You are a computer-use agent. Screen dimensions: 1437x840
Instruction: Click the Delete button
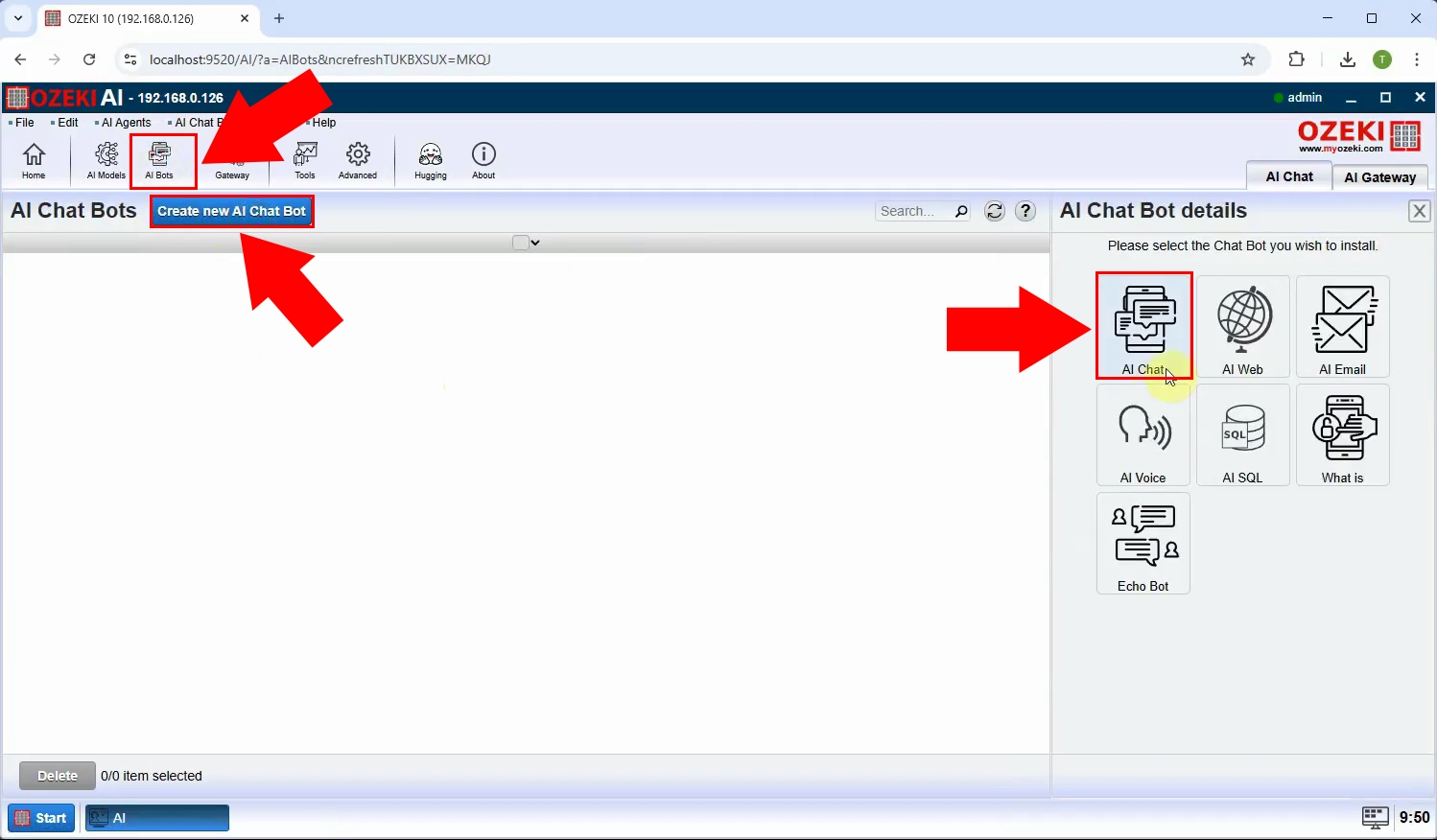58,776
